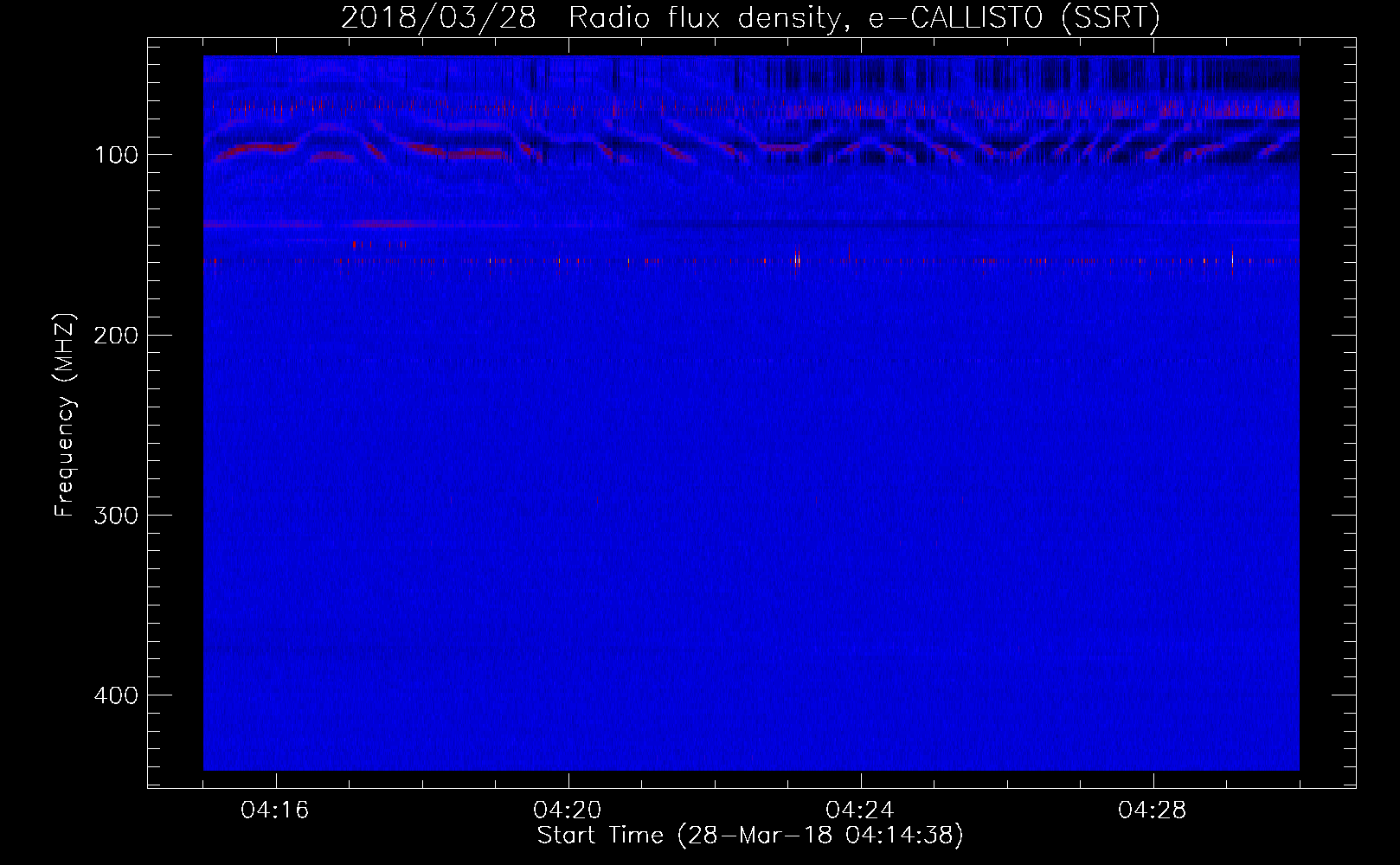Viewport: 1400px width, 865px height.
Task: Click the '04:28' time tick label
Action: click(1153, 811)
